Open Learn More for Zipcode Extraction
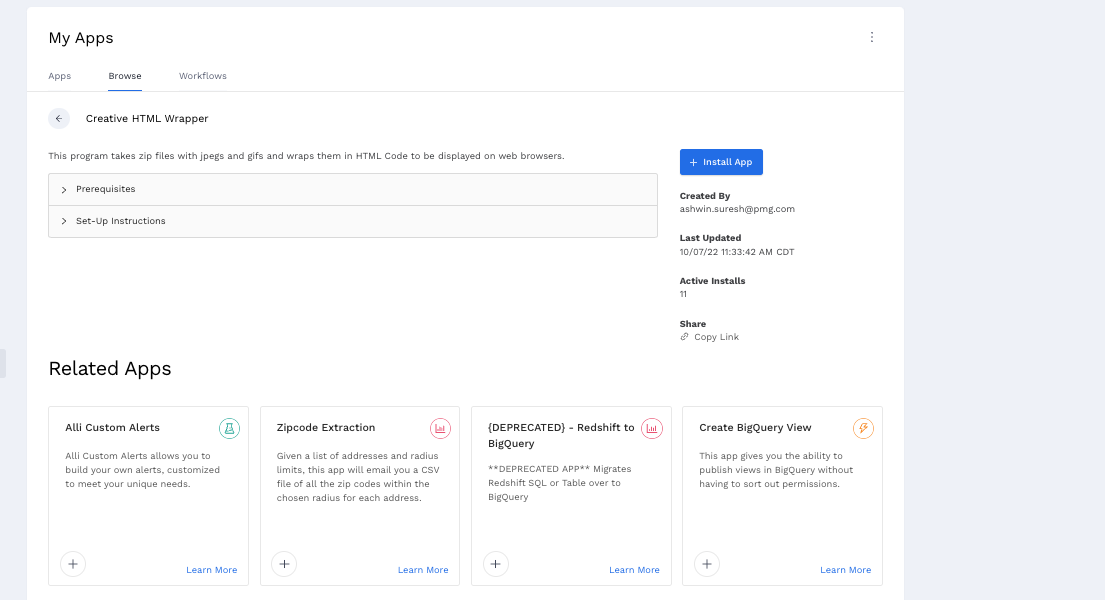 (x=423, y=570)
